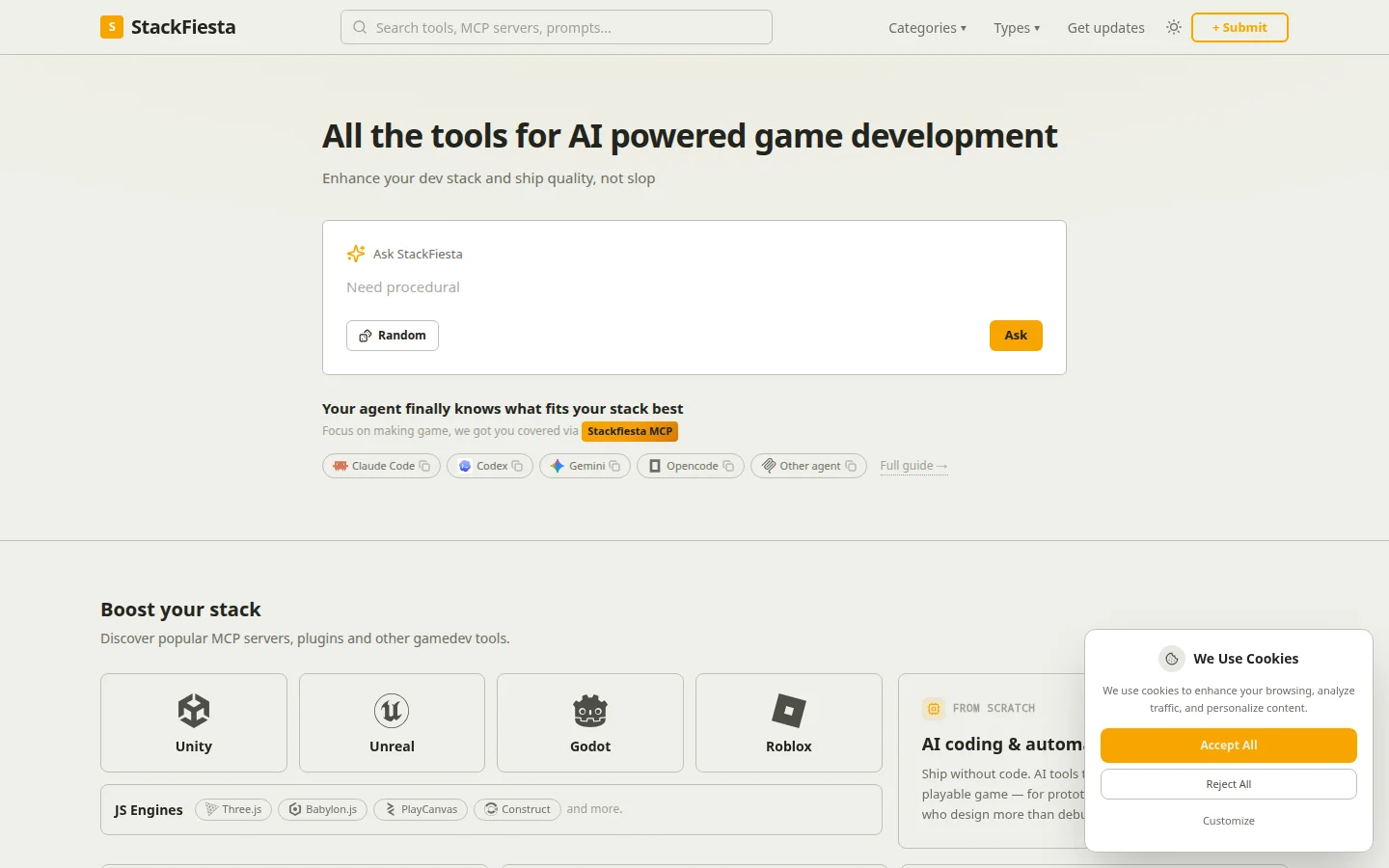Viewport: 1389px width, 868px height.
Task: Click the AI coding & automation card title
Action: [x=1003, y=745]
